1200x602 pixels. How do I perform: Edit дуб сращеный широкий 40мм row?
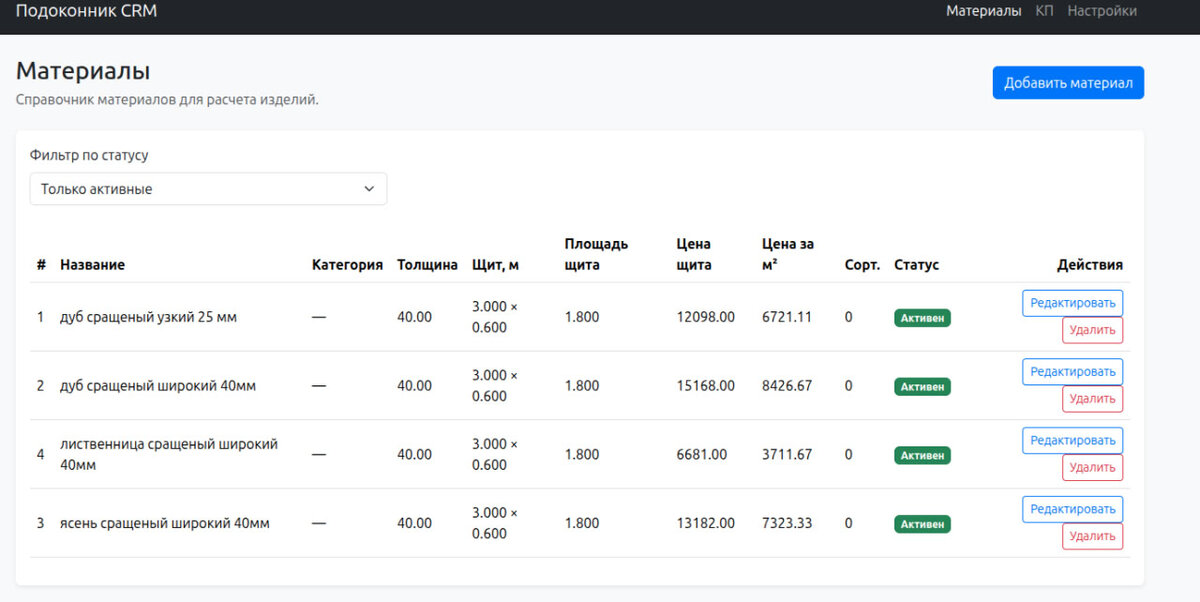[x=1072, y=372]
